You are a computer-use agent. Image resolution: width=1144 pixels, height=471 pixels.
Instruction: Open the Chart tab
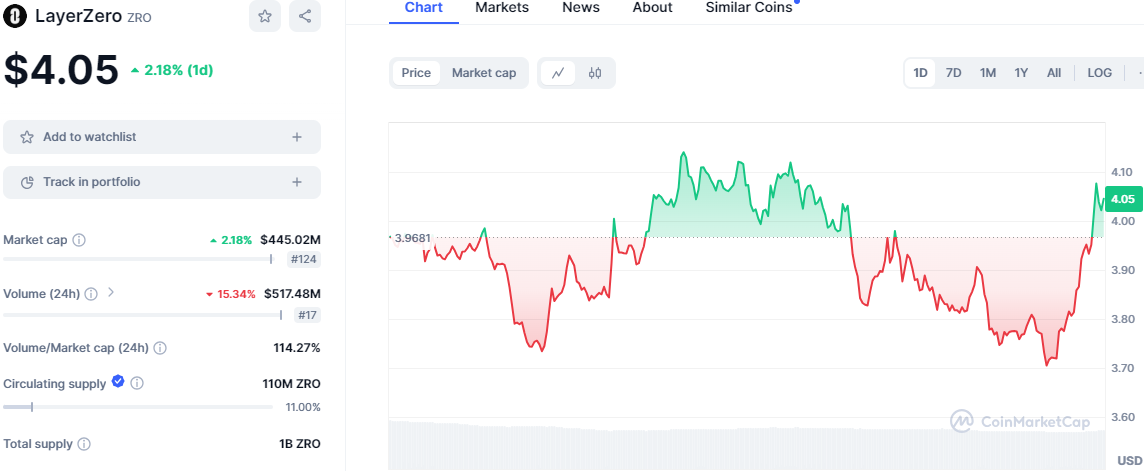423,8
